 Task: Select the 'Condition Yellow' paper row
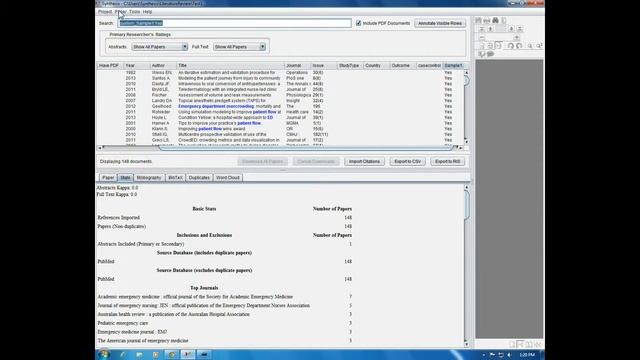[x=280, y=118]
